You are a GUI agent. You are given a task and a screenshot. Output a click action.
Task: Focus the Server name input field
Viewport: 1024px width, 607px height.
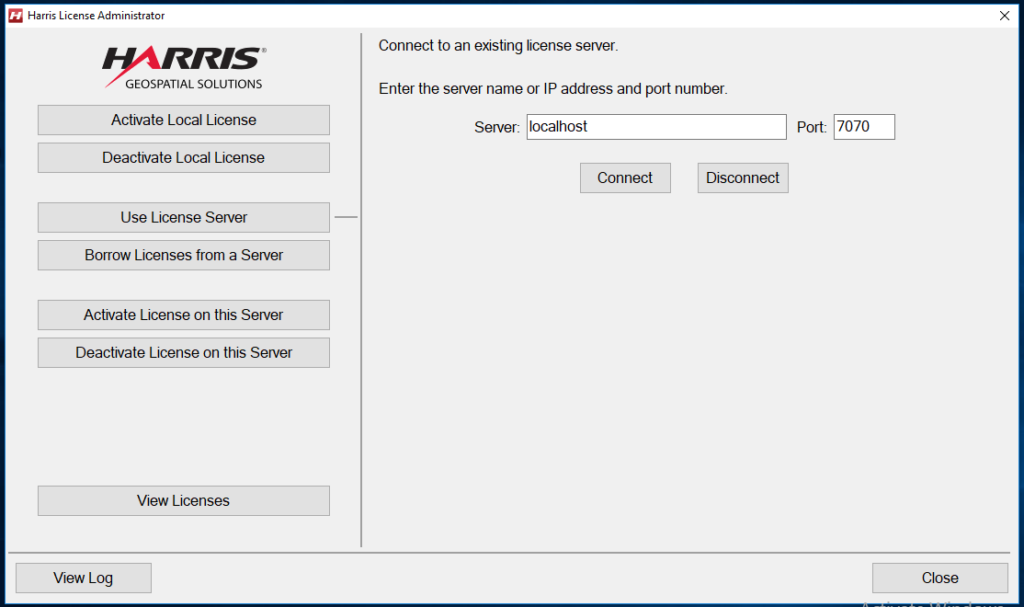pyautogui.click(x=656, y=127)
